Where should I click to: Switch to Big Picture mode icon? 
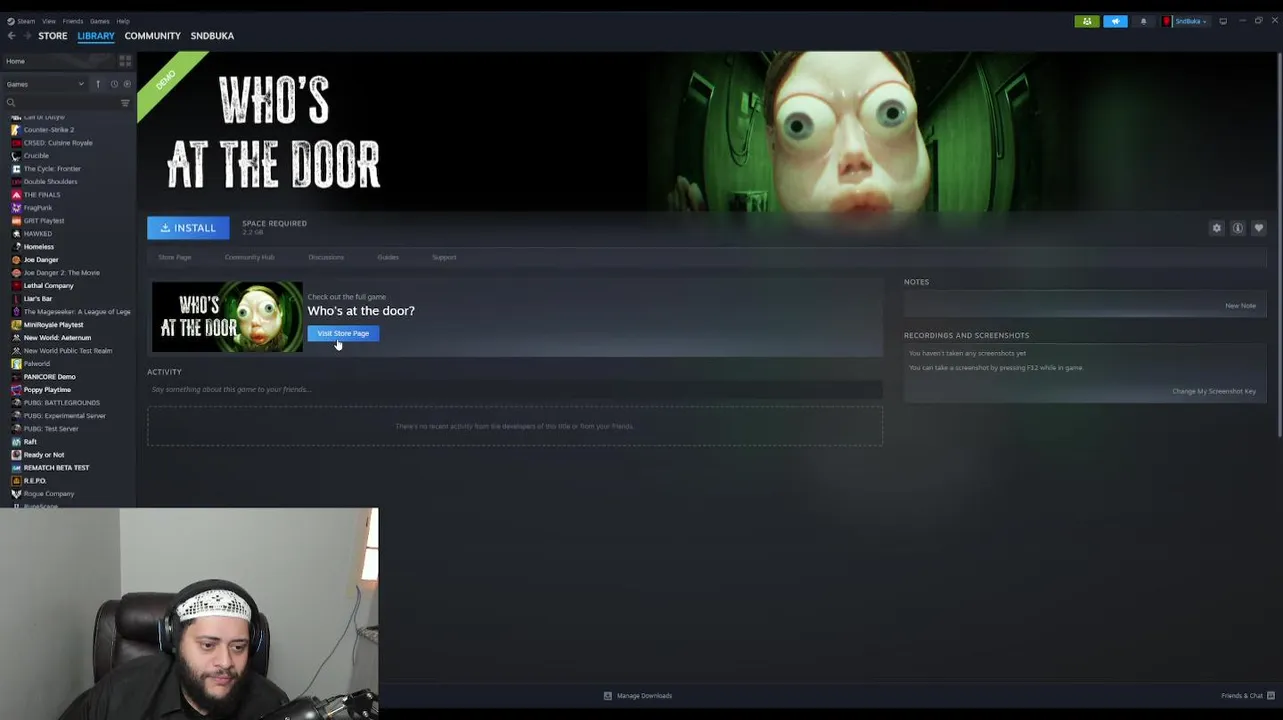[x=1223, y=21]
